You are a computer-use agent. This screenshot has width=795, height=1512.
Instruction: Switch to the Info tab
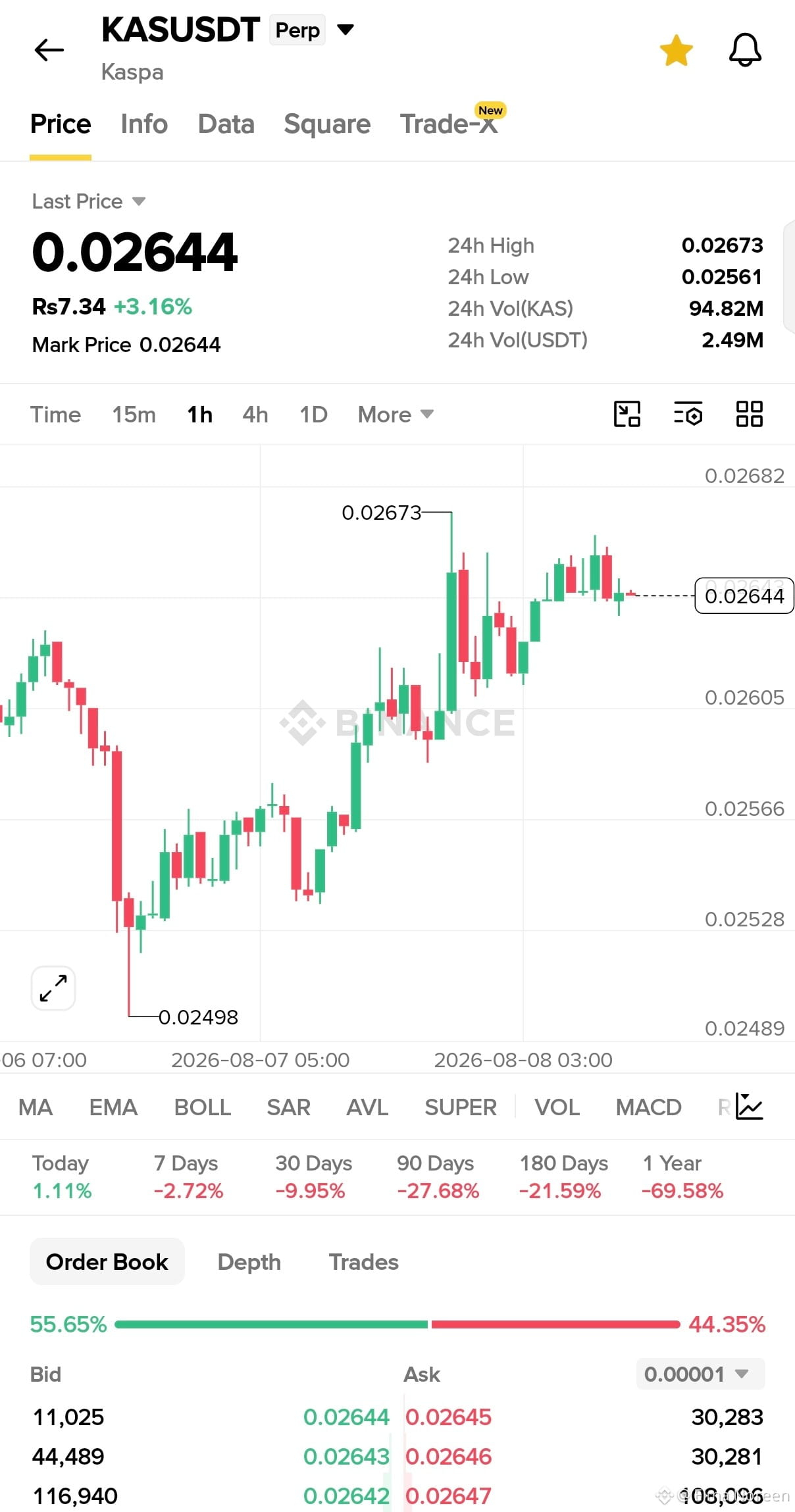click(x=144, y=124)
